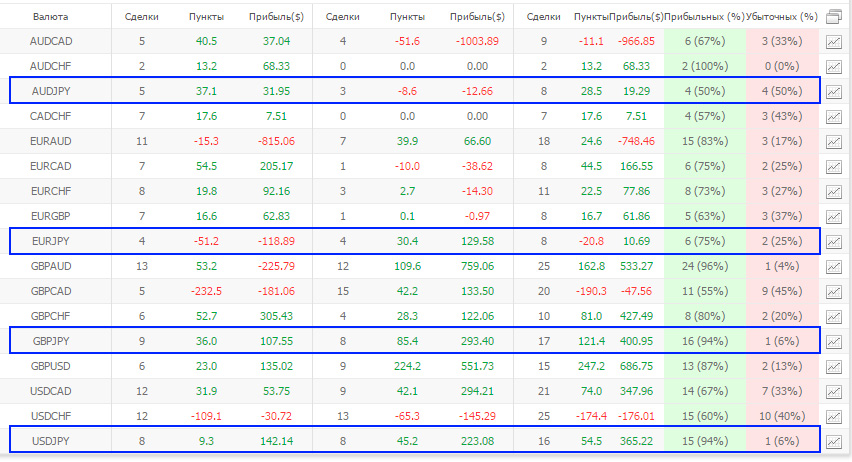Open the chart icon for AUDCAD row
Screen dimensions: 852x462
(834, 41)
